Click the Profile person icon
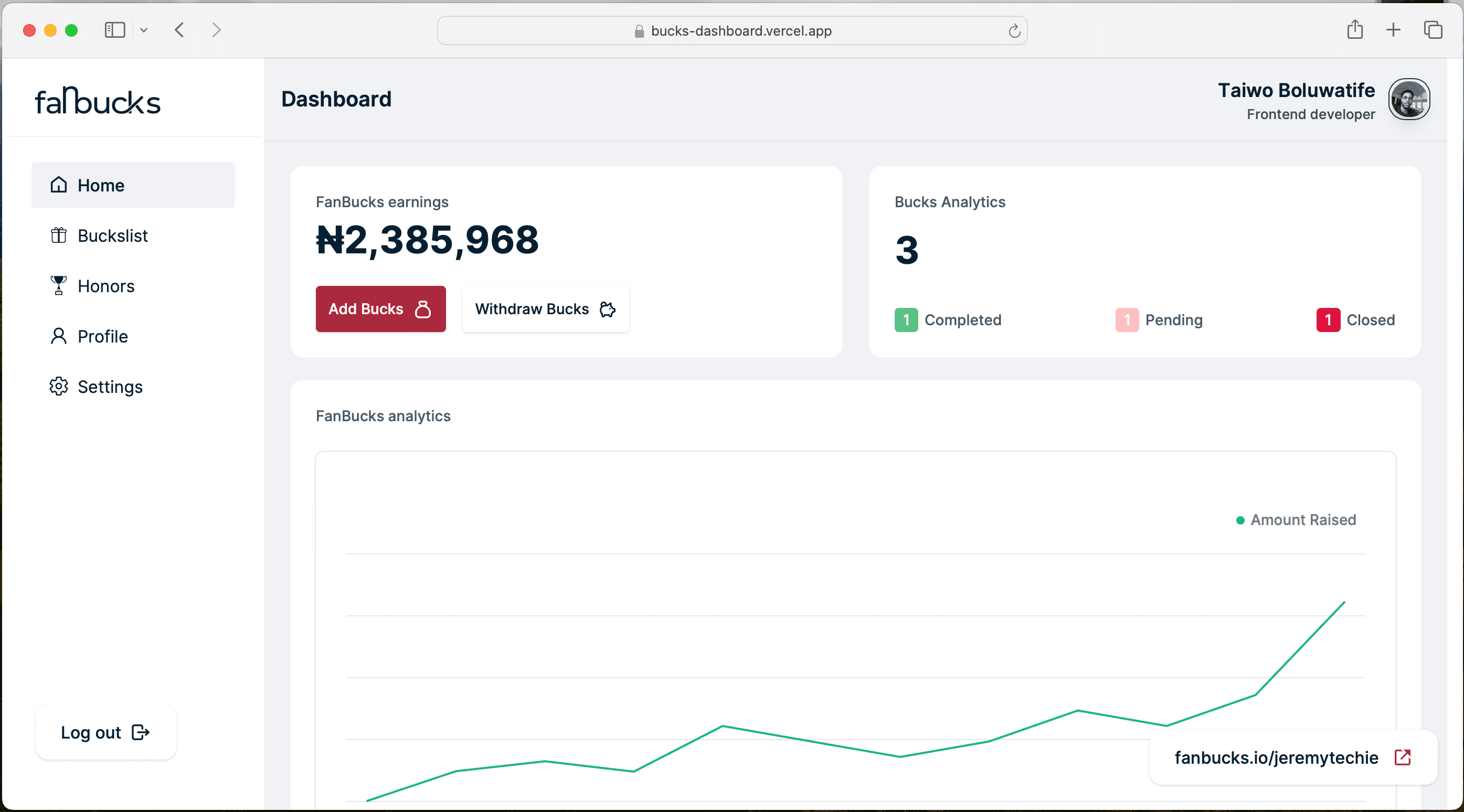 (59, 336)
